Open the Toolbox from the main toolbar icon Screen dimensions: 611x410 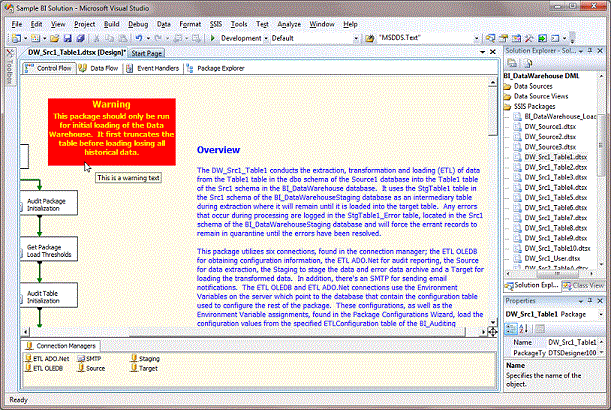click(x=529, y=38)
